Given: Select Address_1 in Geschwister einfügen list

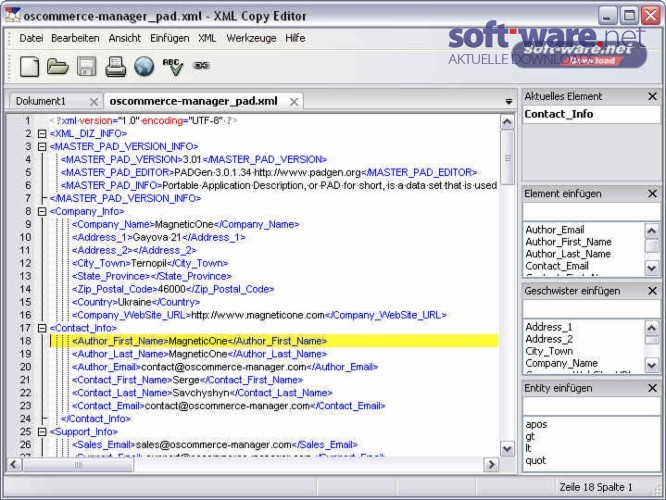Looking at the screenshot, I should pos(549,327).
